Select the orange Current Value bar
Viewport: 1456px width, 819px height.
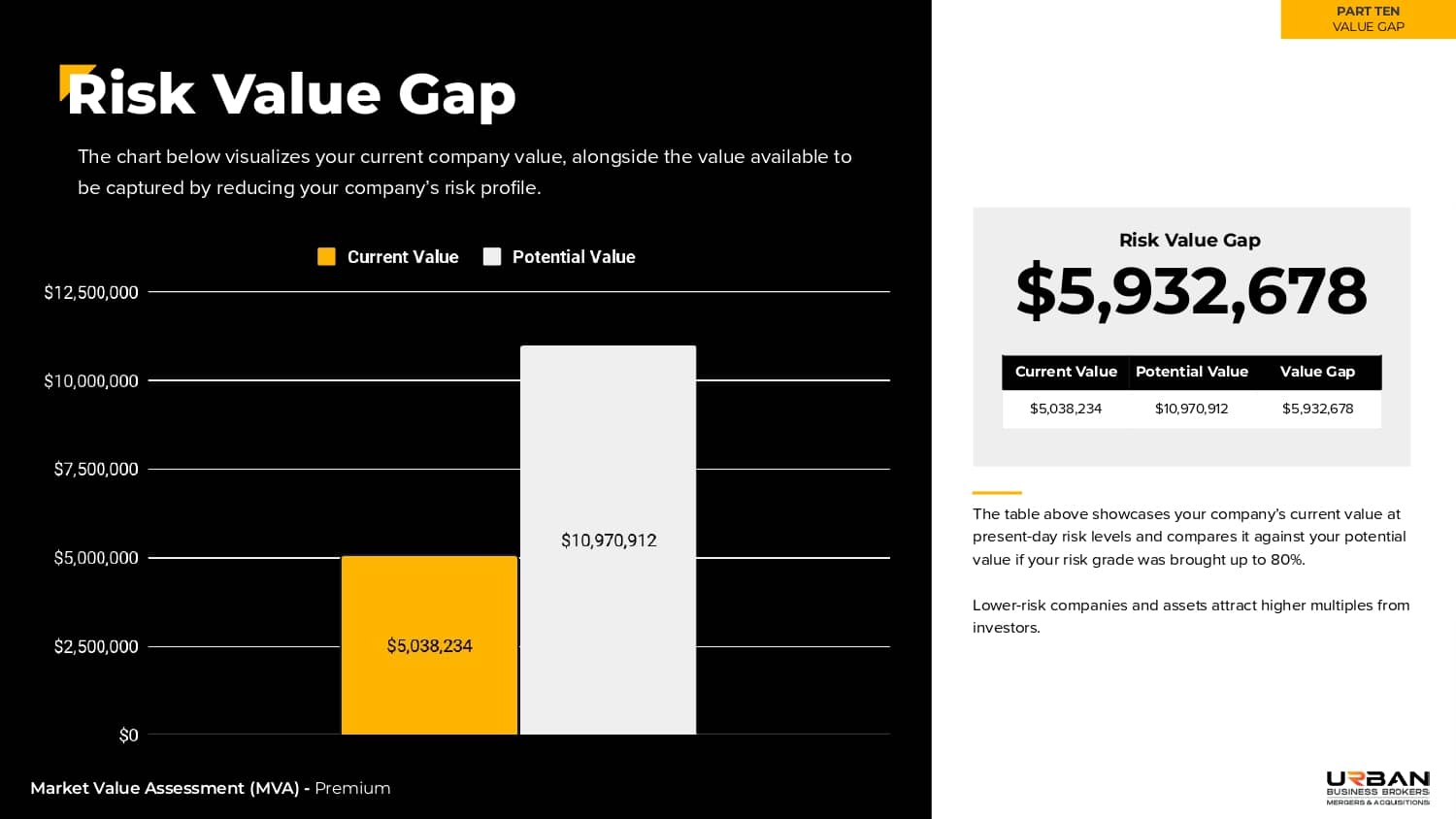click(429, 679)
